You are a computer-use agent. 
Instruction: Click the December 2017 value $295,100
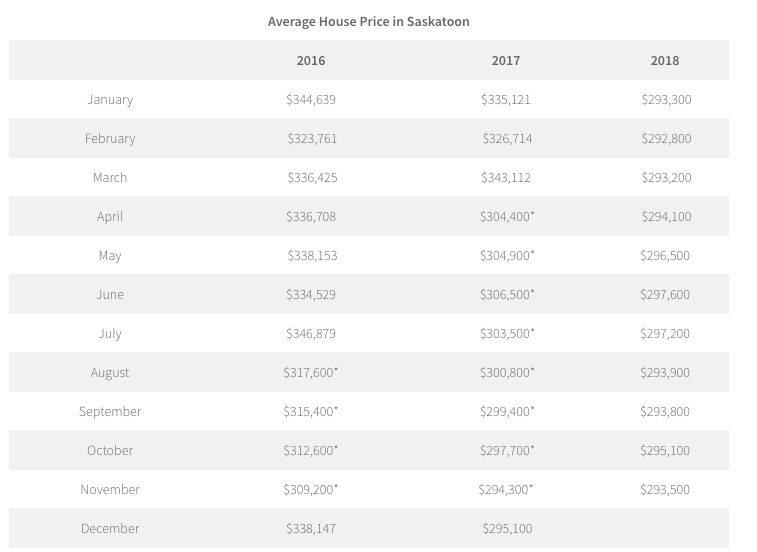point(507,529)
